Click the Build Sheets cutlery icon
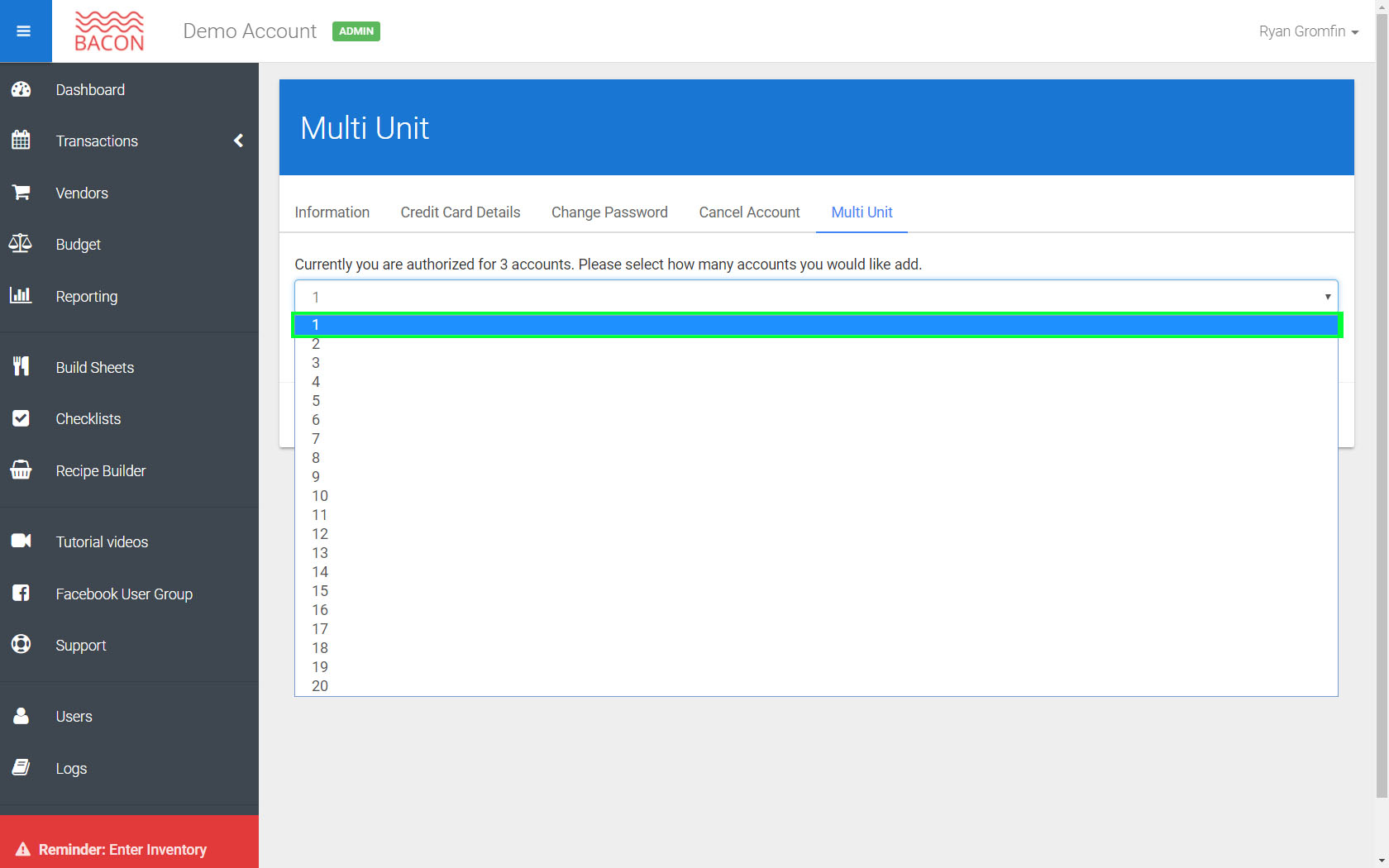The width and height of the screenshot is (1389, 868). click(21, 366)
